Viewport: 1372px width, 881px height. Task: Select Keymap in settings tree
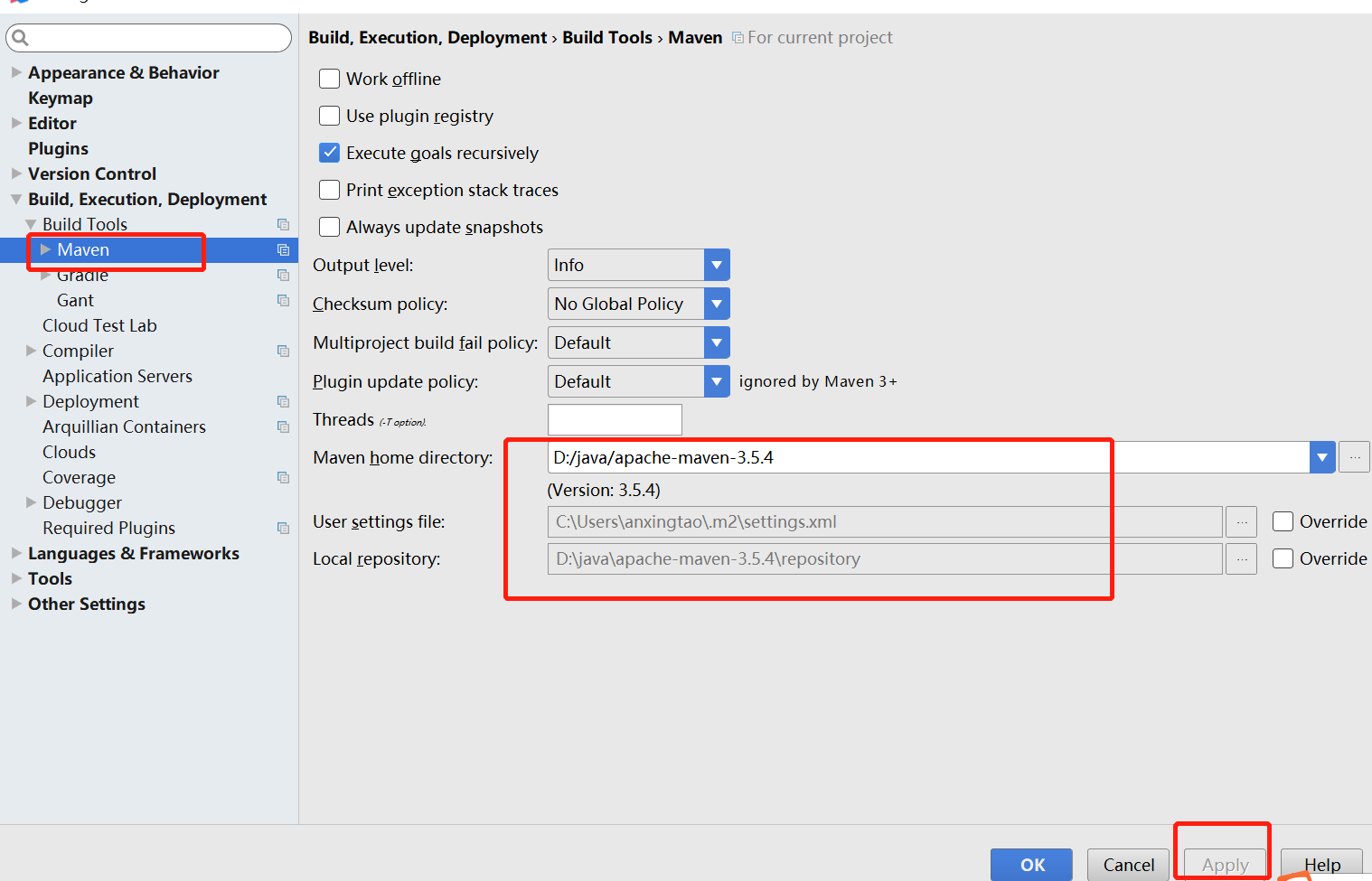61,98
